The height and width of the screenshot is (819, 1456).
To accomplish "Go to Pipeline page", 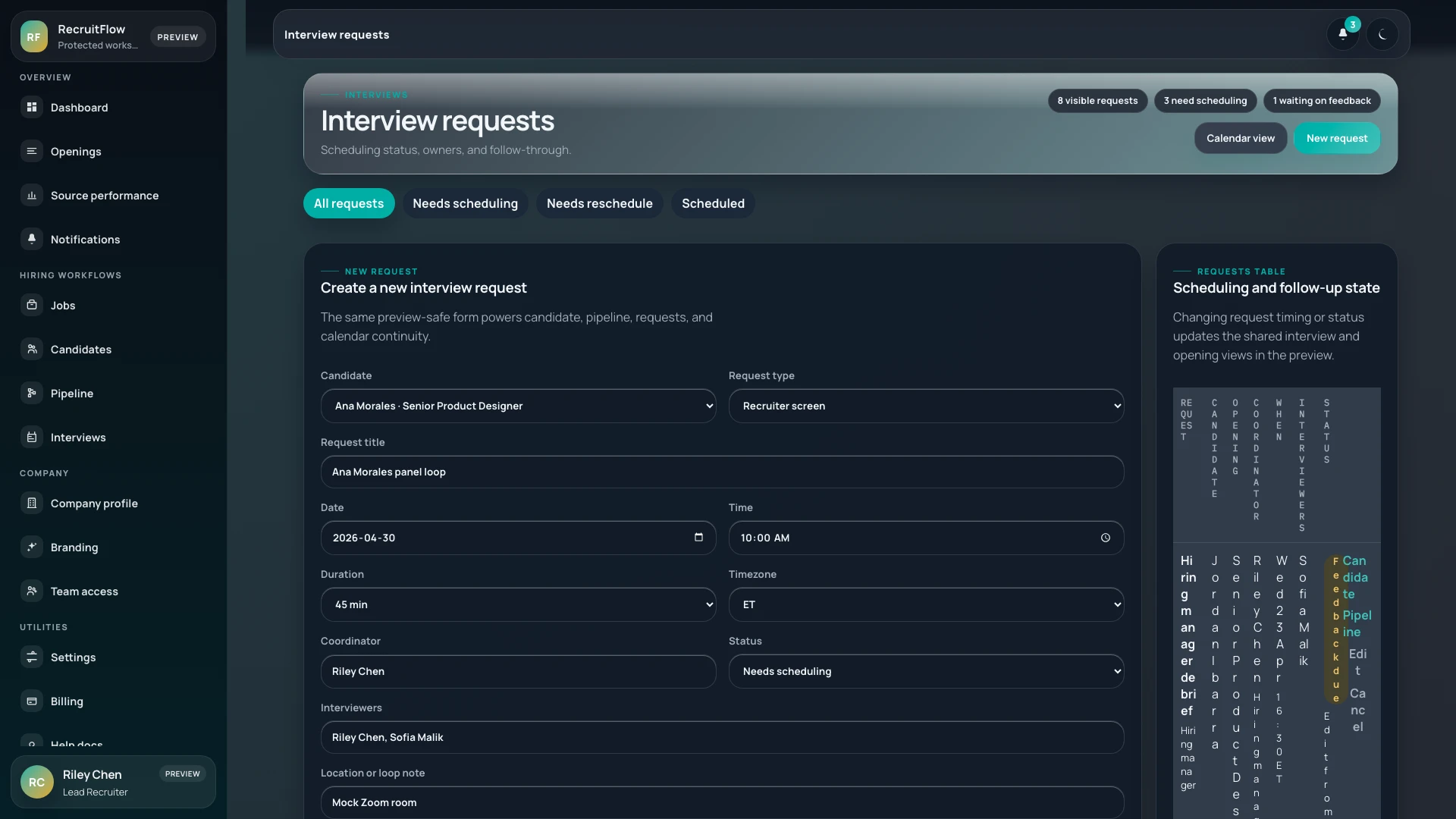I will tap(113, 393).
